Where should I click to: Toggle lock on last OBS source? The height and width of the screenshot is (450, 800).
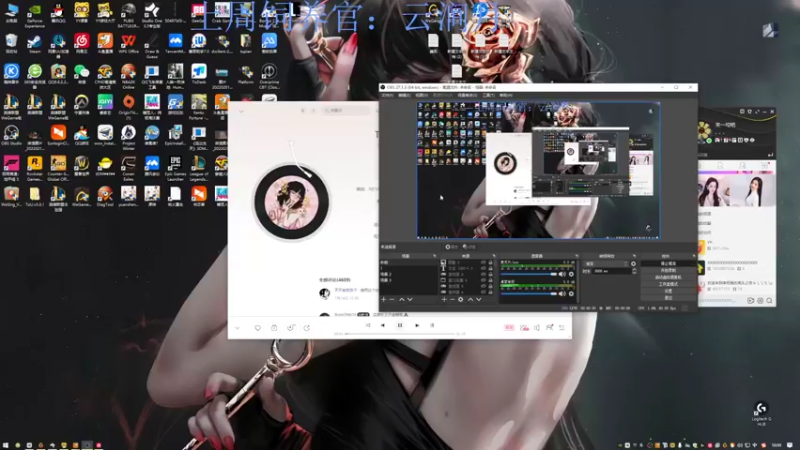(x=490, y=292)
